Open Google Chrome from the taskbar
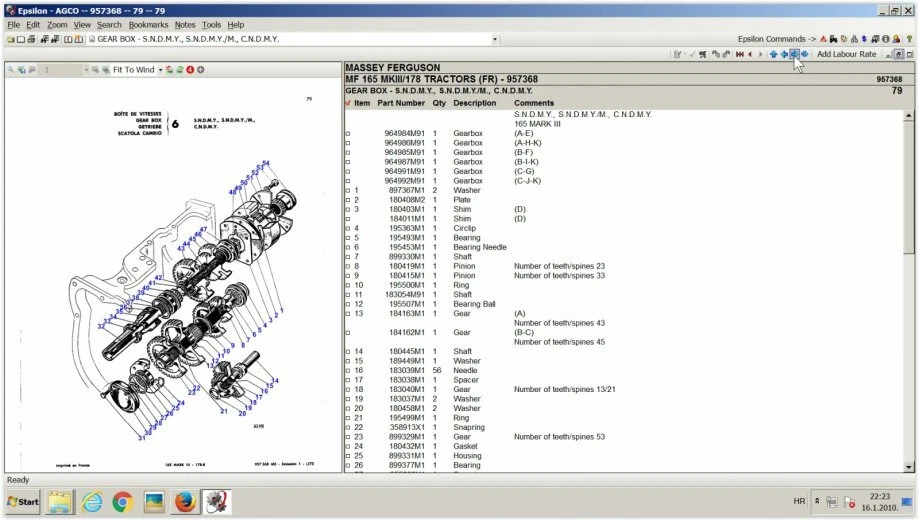 [122, 502]
